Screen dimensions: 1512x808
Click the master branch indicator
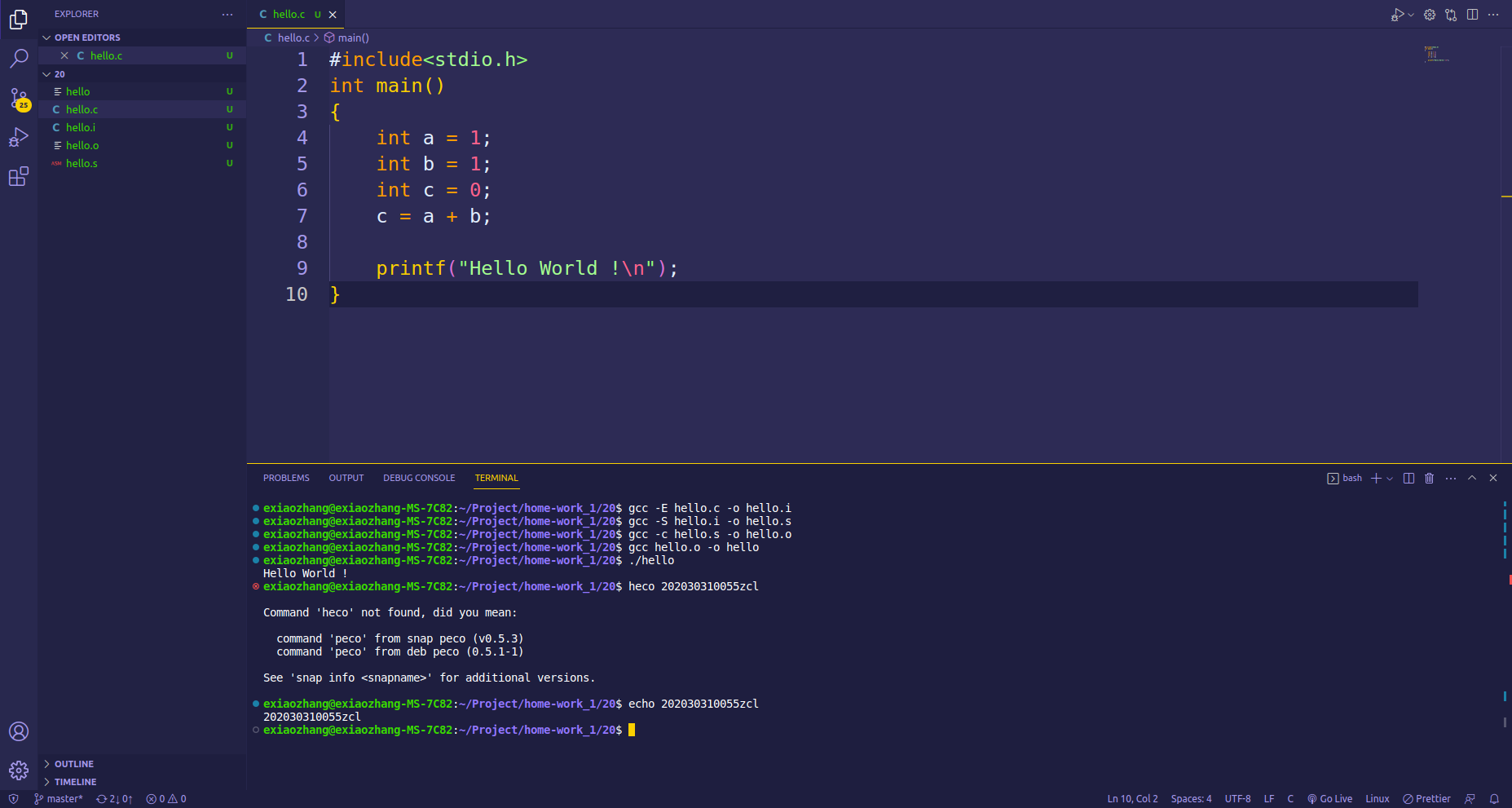click(x=59, y=799)
